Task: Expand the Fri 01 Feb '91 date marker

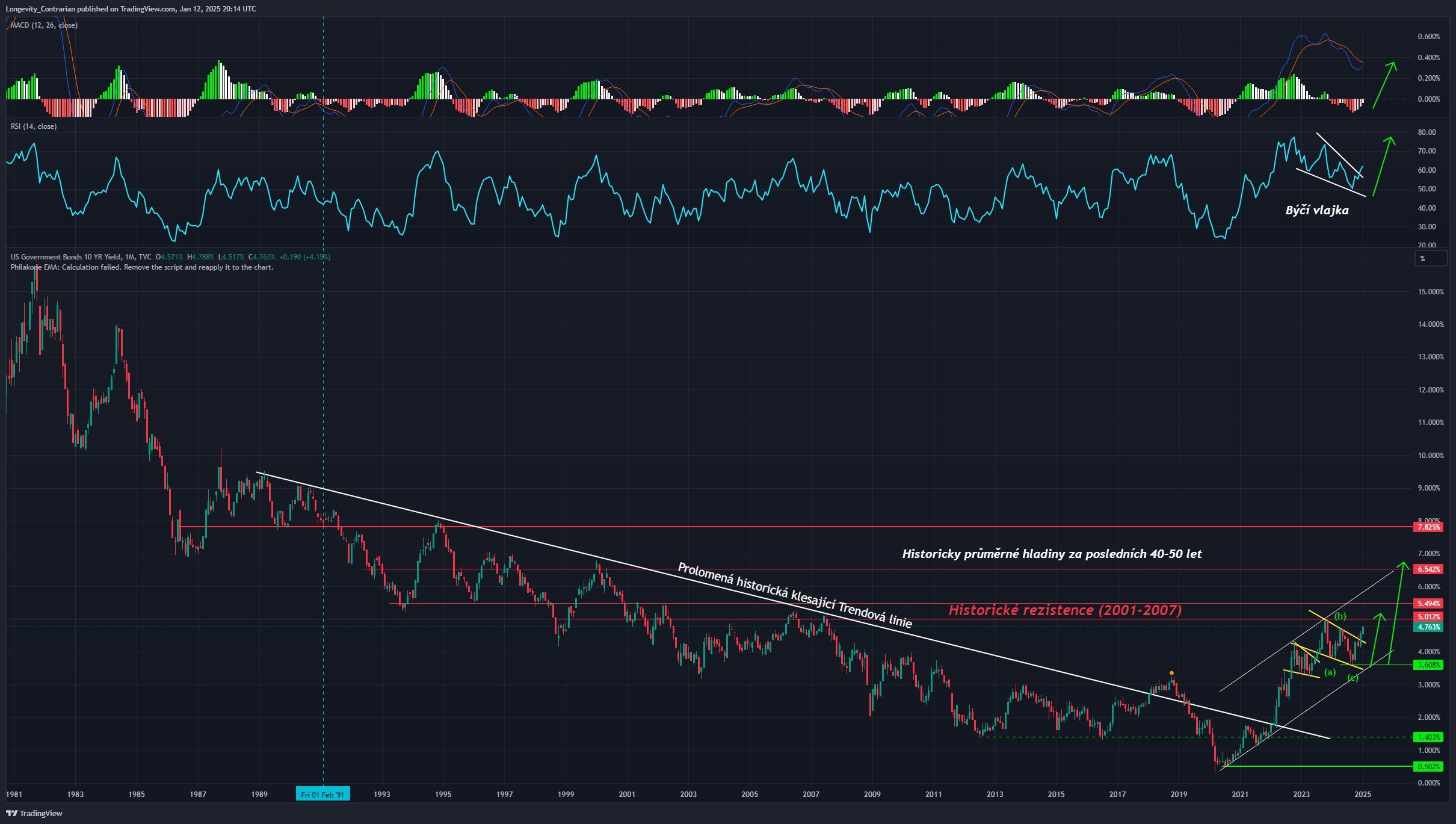Action: [322, 793]
